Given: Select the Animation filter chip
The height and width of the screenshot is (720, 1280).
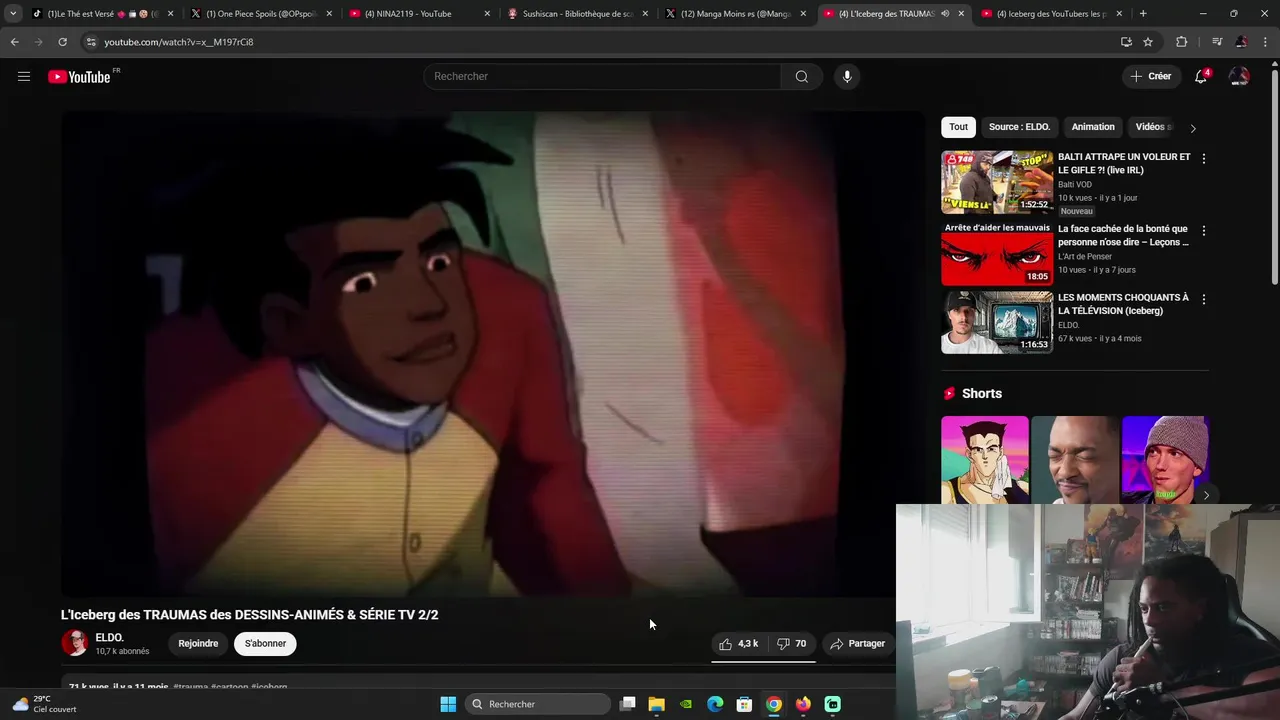Looking at the screenshot, I should pyautogui.click(x=1093, y=127).
